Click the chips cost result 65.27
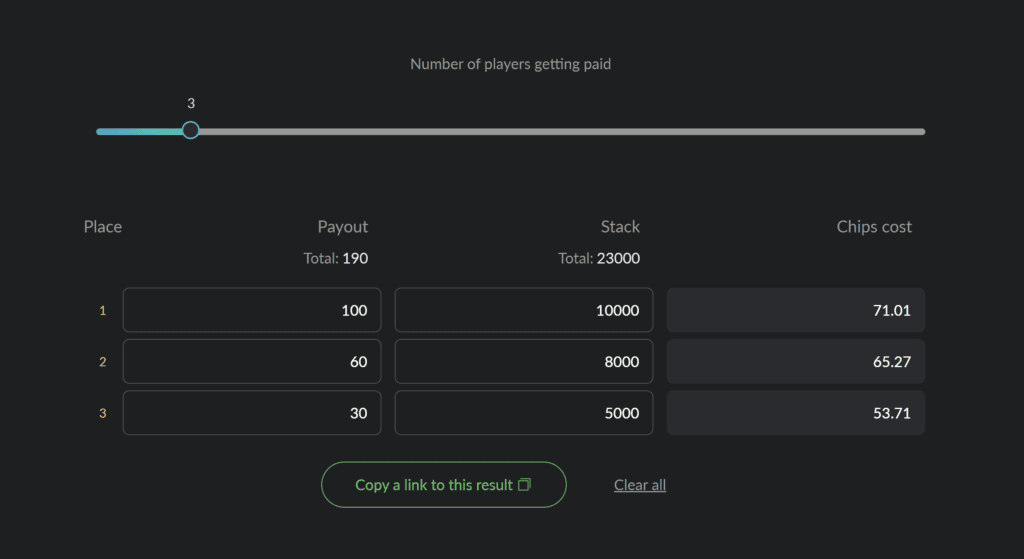This screenshot has height=559, width=1024. point(795,361)
